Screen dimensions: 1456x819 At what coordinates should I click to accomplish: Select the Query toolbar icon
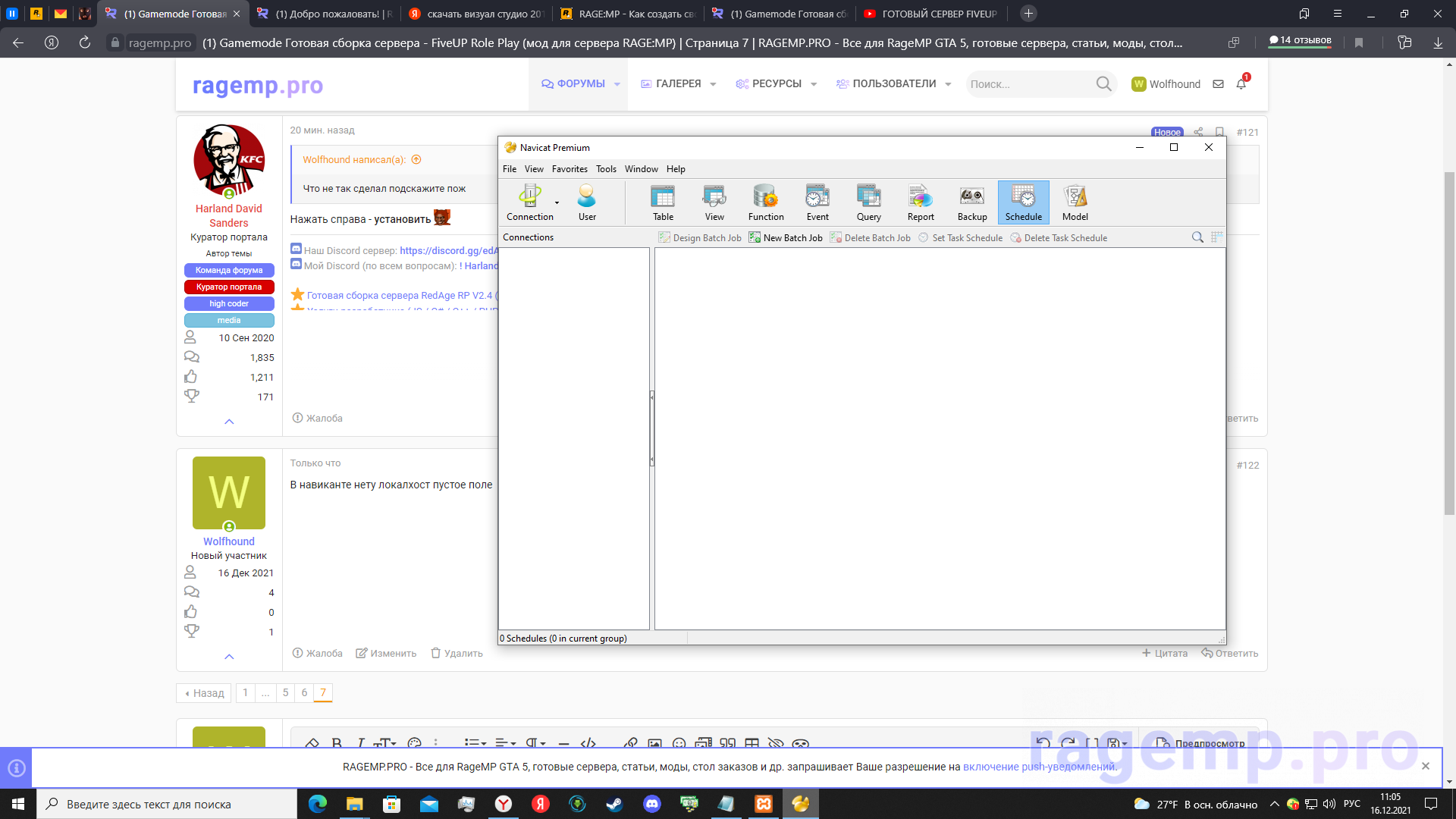pyautogui.click(x=868, y=202)
